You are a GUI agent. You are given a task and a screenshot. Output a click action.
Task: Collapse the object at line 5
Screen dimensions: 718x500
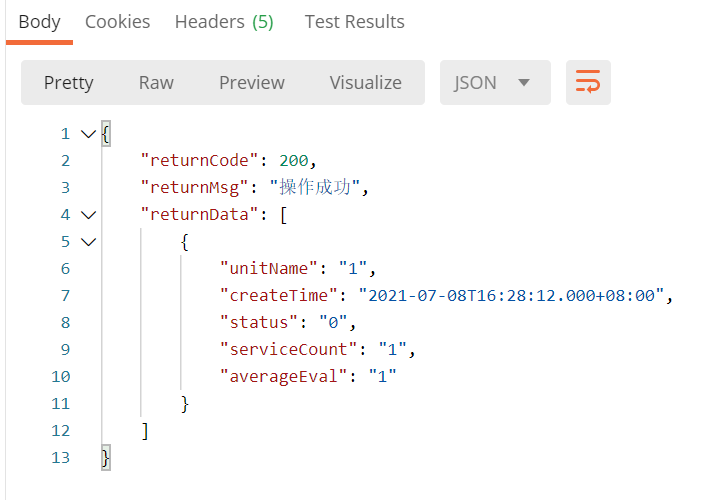(88, 242)
